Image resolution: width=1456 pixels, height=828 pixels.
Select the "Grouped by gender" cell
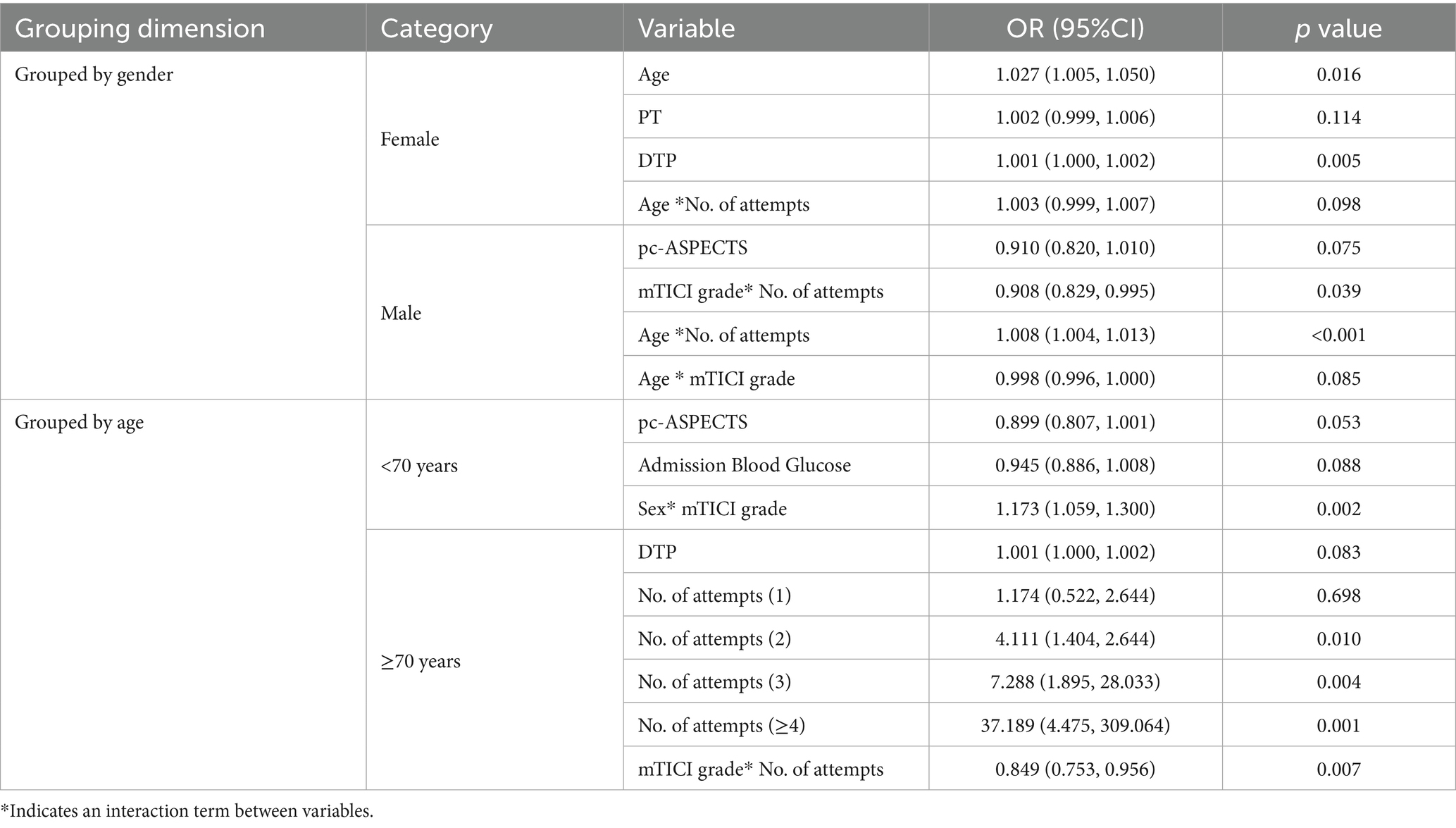94,75
